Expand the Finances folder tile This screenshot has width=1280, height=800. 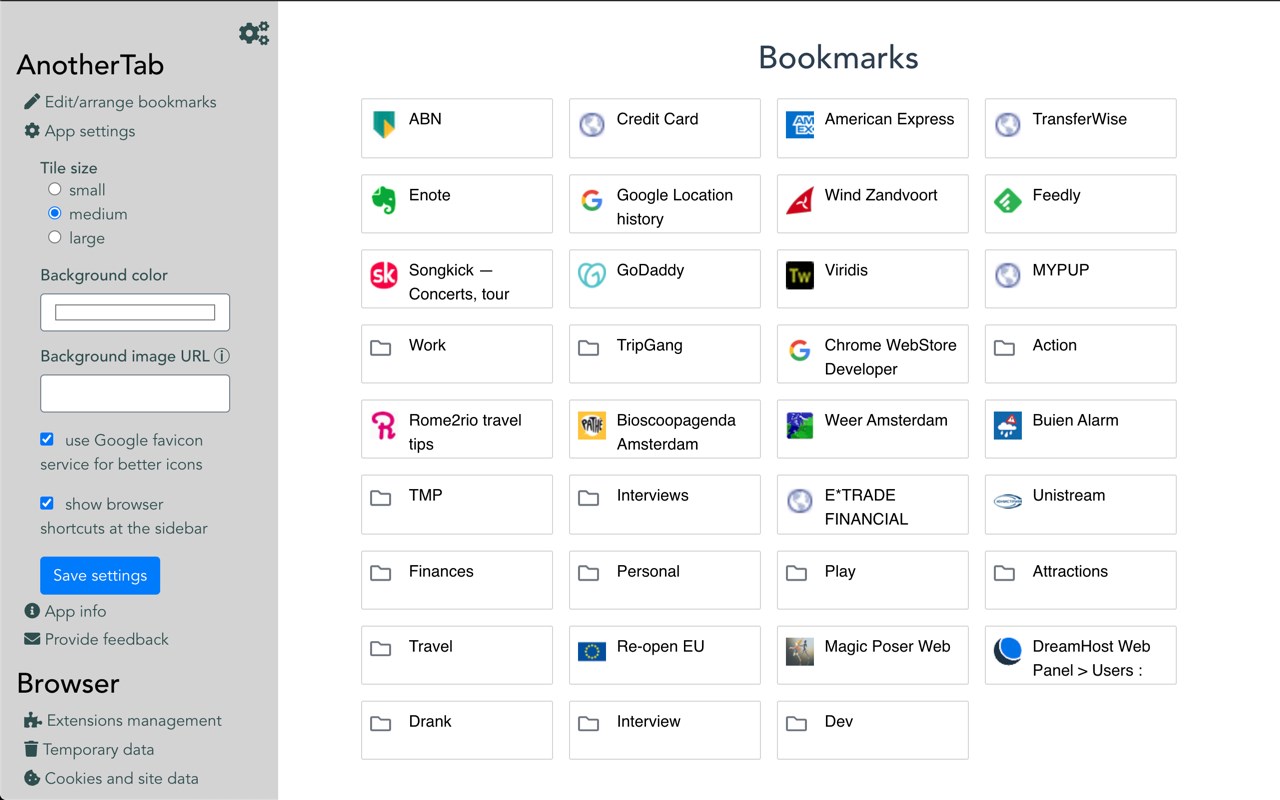[457, 579]
